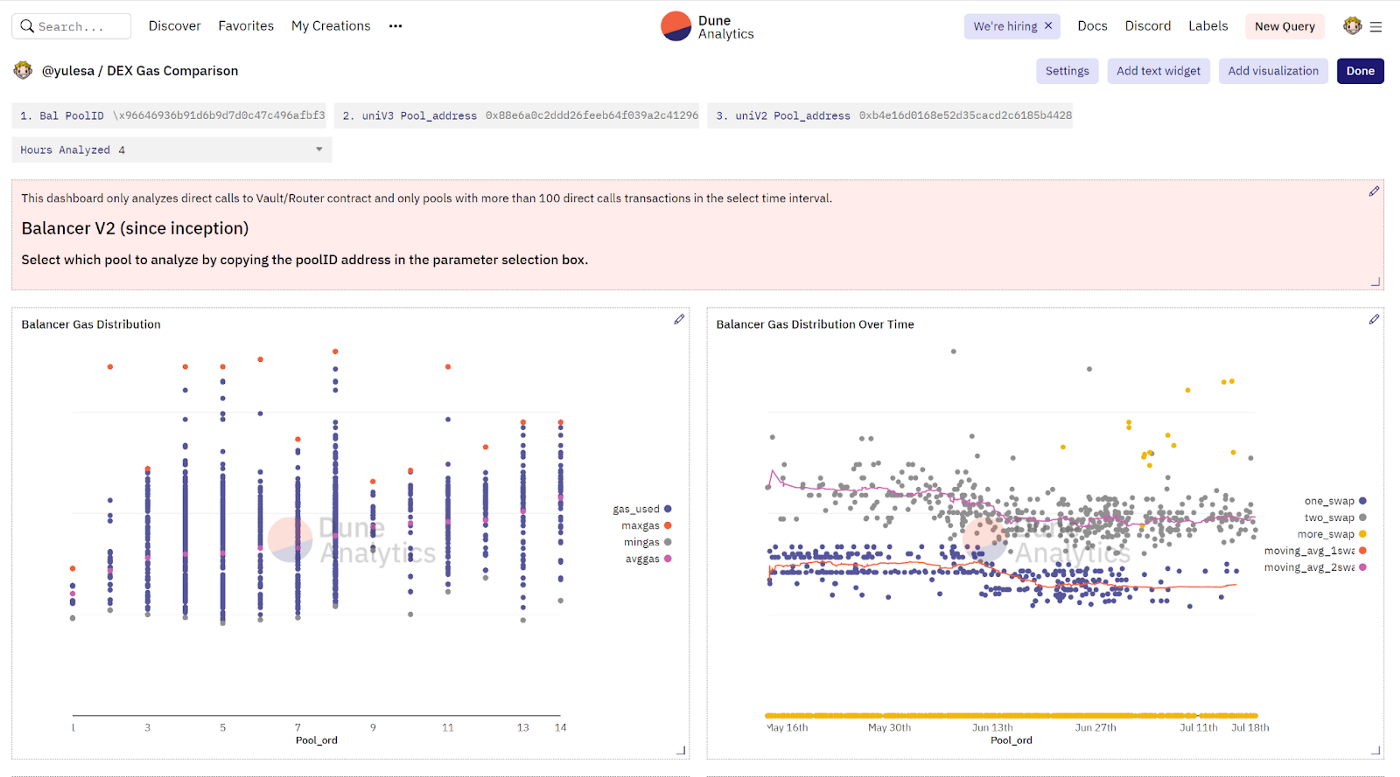Toggle moving_avg_1swap legend series

(x=1317, y=551)
